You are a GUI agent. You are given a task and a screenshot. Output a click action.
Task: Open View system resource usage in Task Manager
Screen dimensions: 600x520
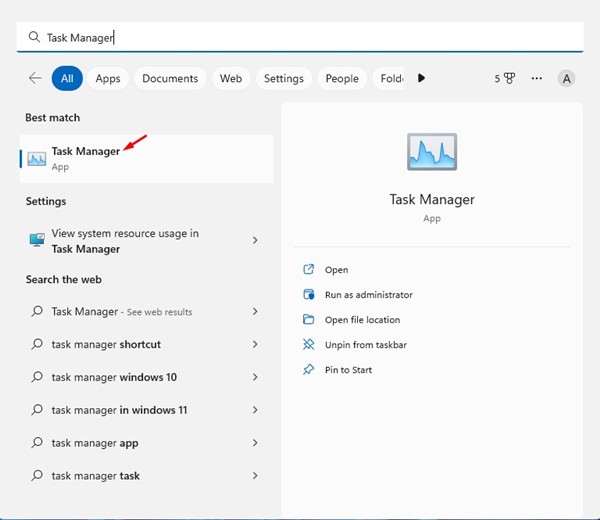[x=147, y=241]
